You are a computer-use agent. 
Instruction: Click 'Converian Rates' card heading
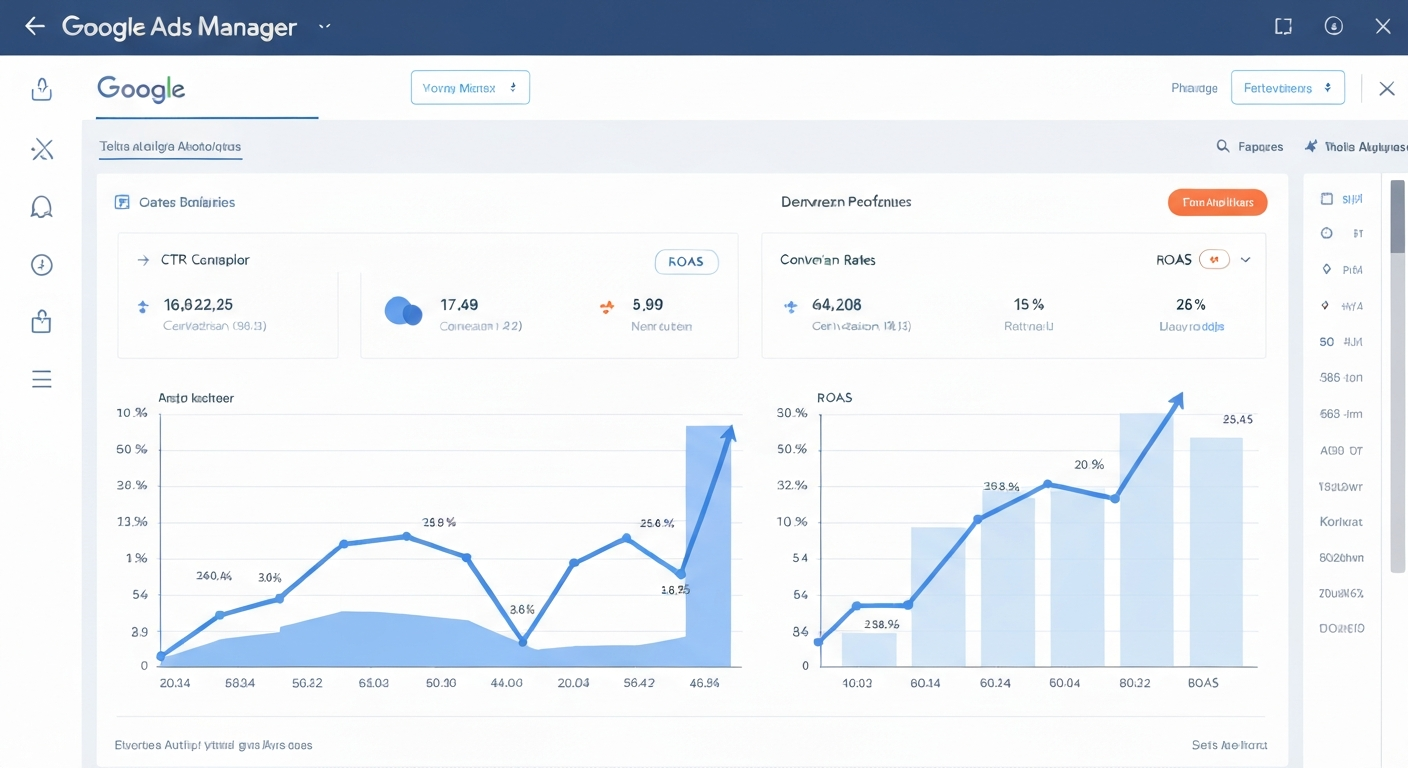coord(828,260)
